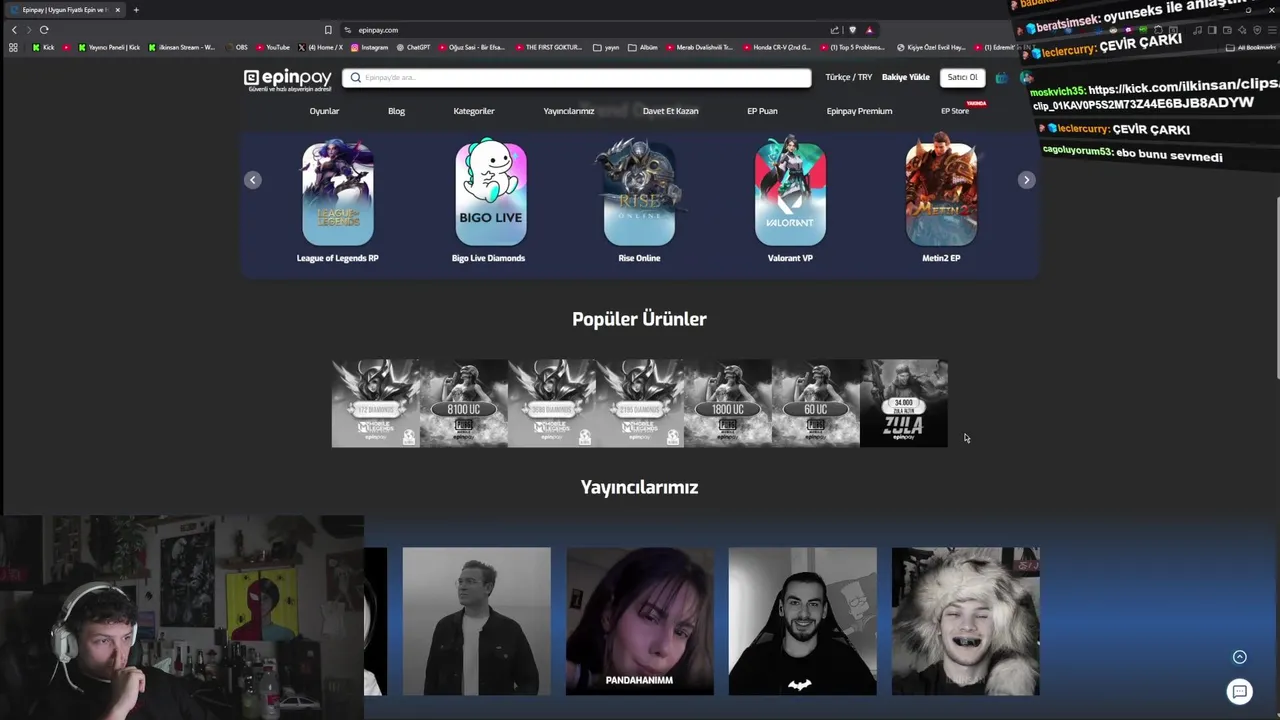This screenshot has width=1280, height=720.
Task: Open a new browser tab
Action: coord(136,10)
